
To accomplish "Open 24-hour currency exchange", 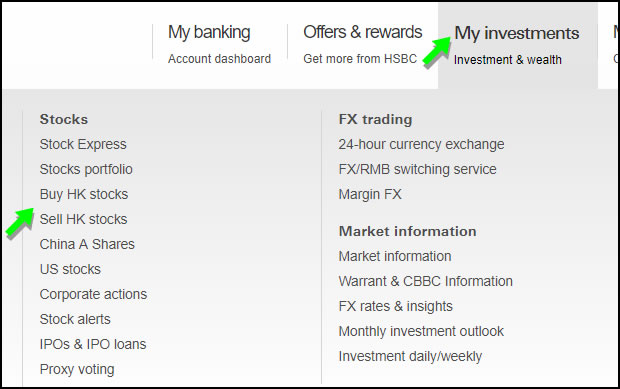I will click(x=422, y=144).
